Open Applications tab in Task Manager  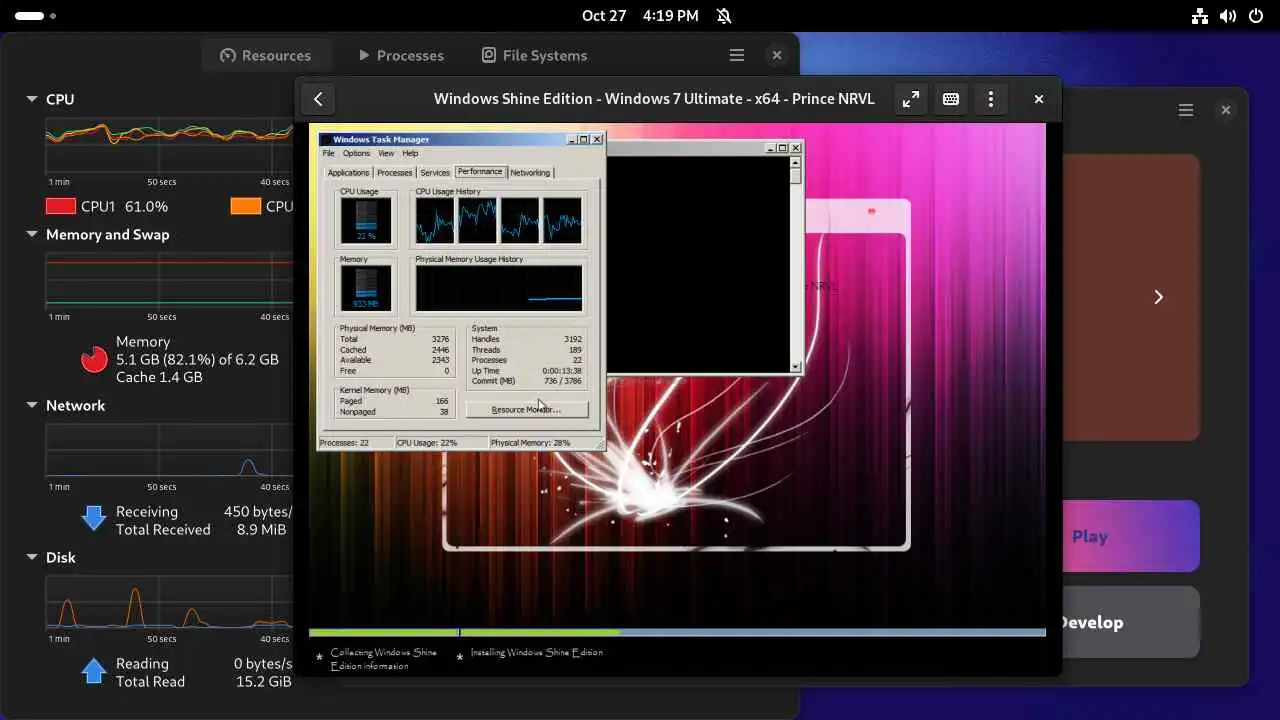click(x=349, y=173)
